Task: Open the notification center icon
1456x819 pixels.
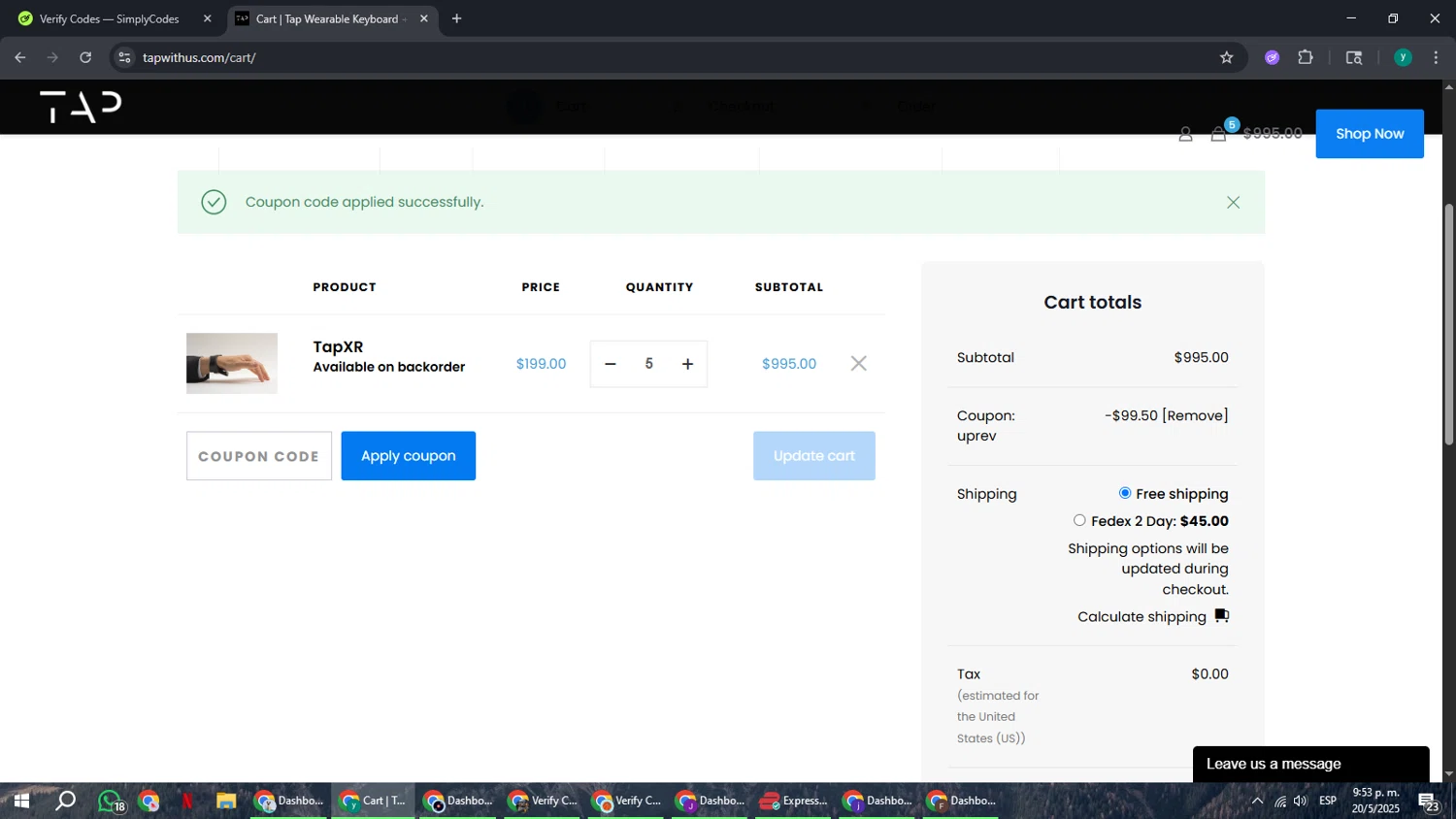Action: [1429, 802]
